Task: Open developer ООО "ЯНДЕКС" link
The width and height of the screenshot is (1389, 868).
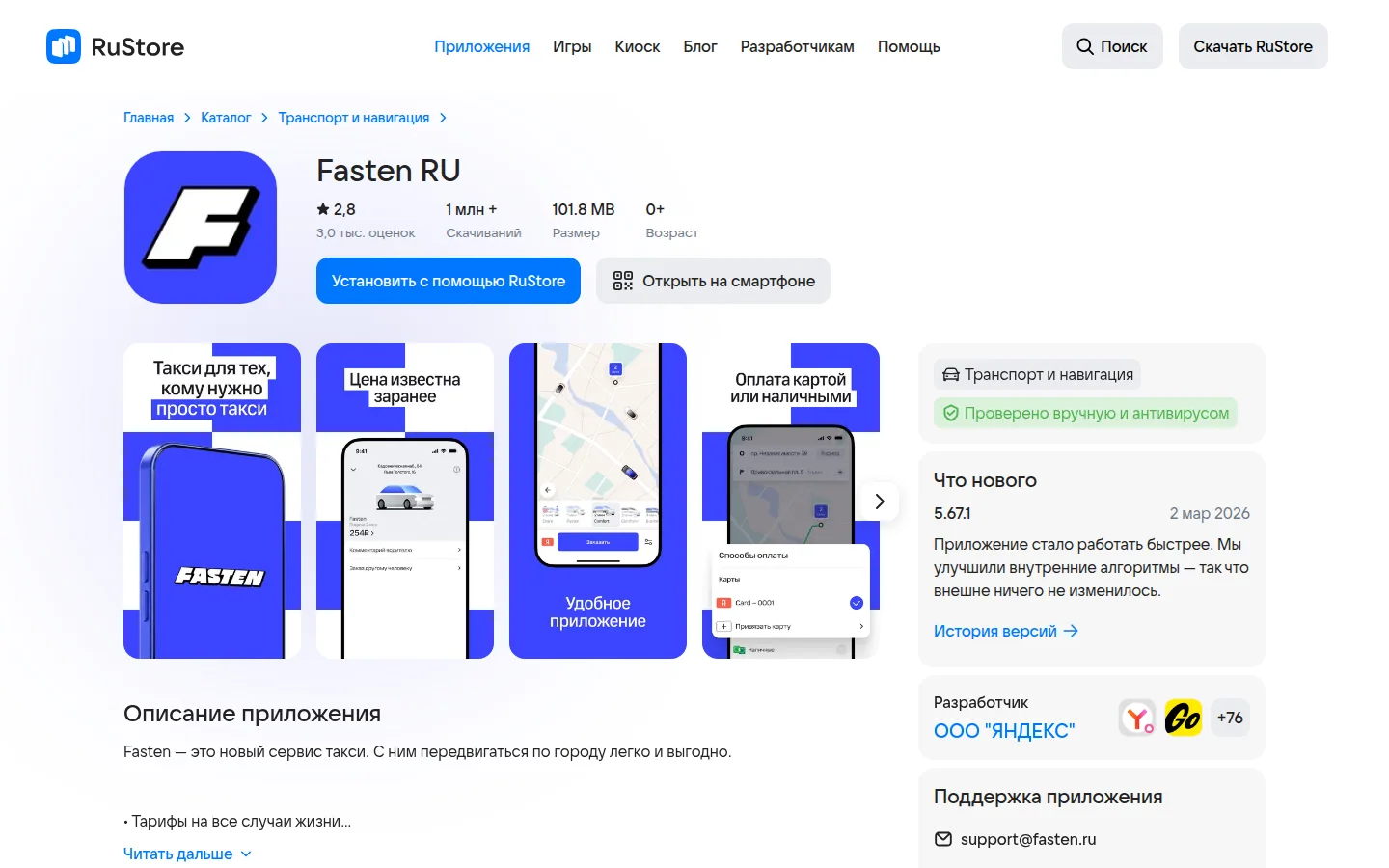Action: pyautogui.click(x=1004, y=731)
